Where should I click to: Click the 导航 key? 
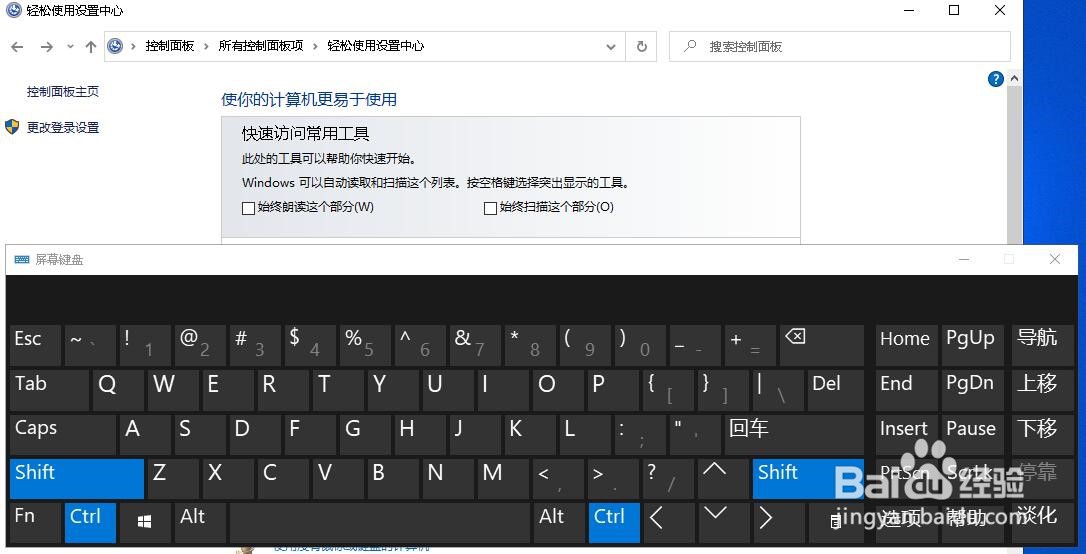point(1042,345)
